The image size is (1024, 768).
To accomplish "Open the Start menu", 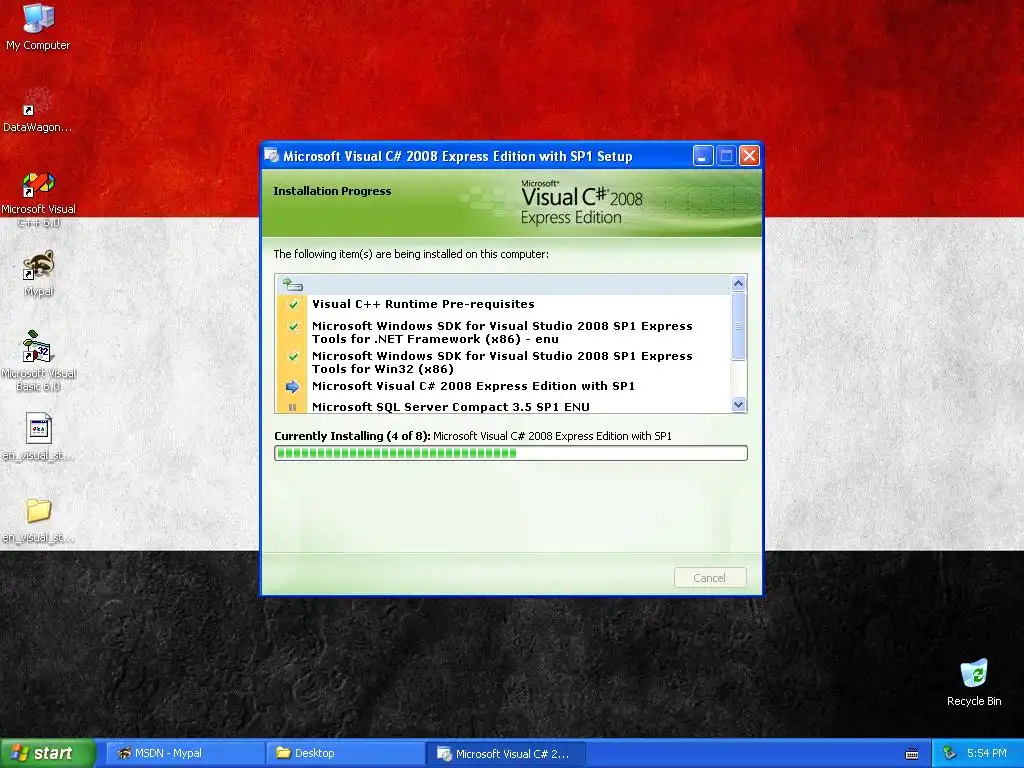I will click(48, 753).
